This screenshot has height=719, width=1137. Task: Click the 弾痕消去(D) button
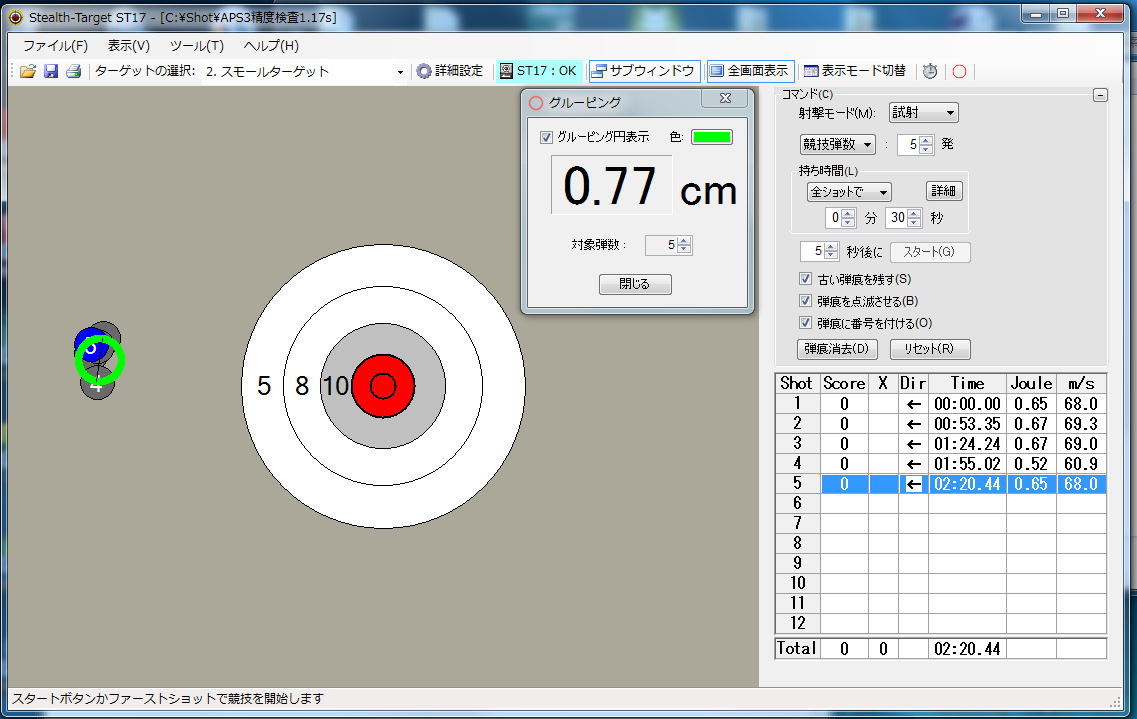pos(837,349)
